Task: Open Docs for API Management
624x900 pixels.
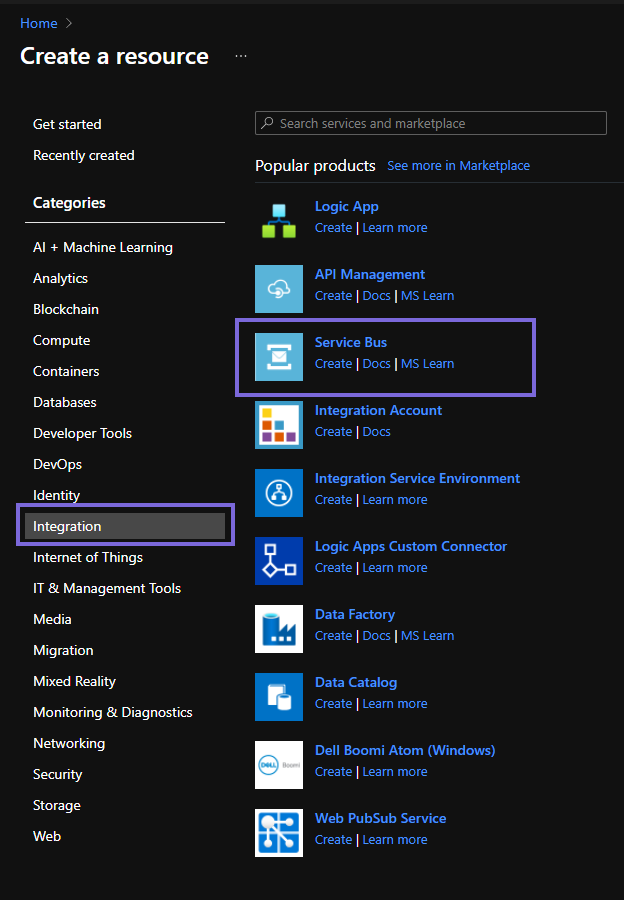Action: 377,296
